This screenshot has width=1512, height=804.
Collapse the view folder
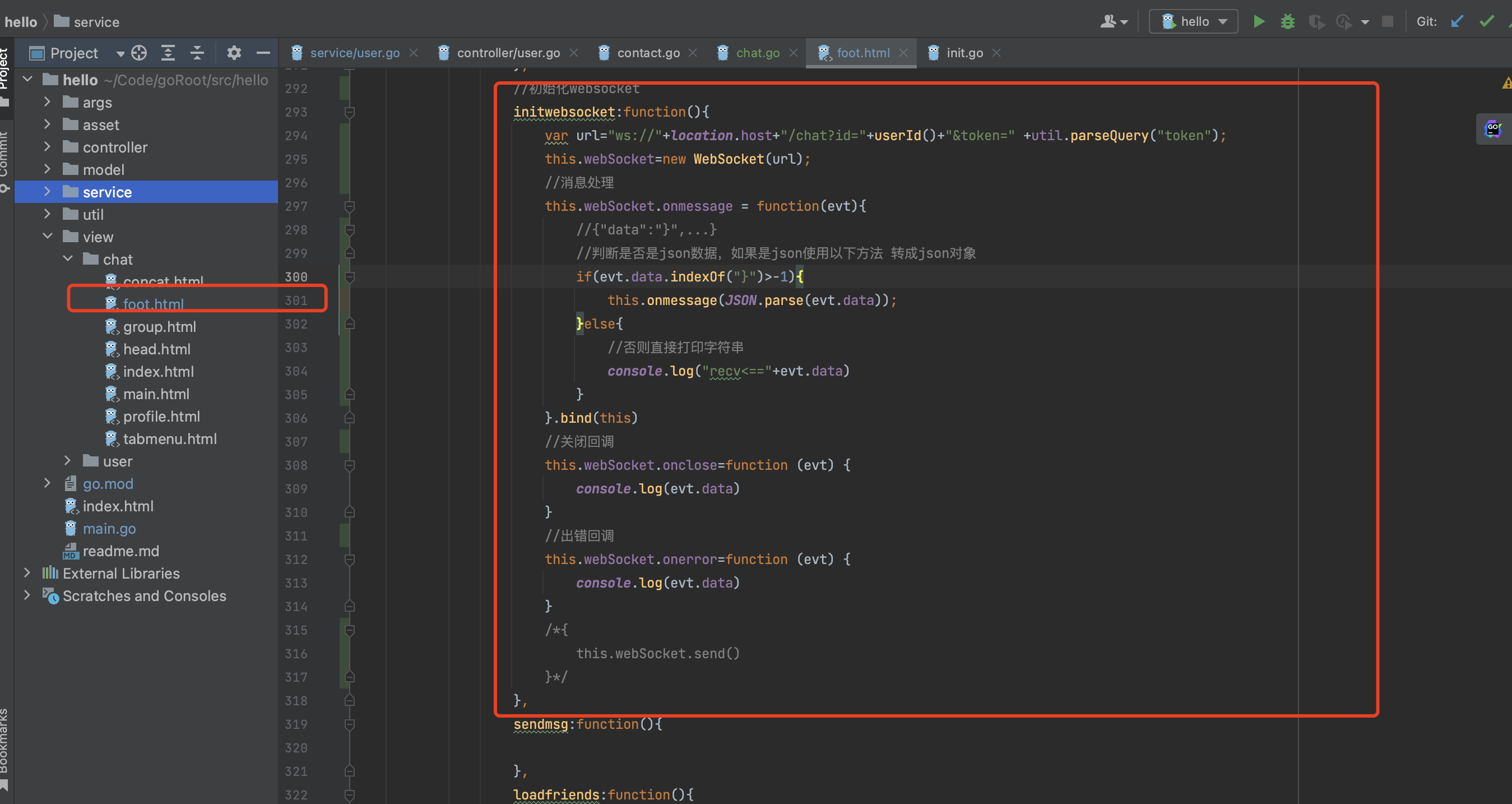tap(47, 236)
